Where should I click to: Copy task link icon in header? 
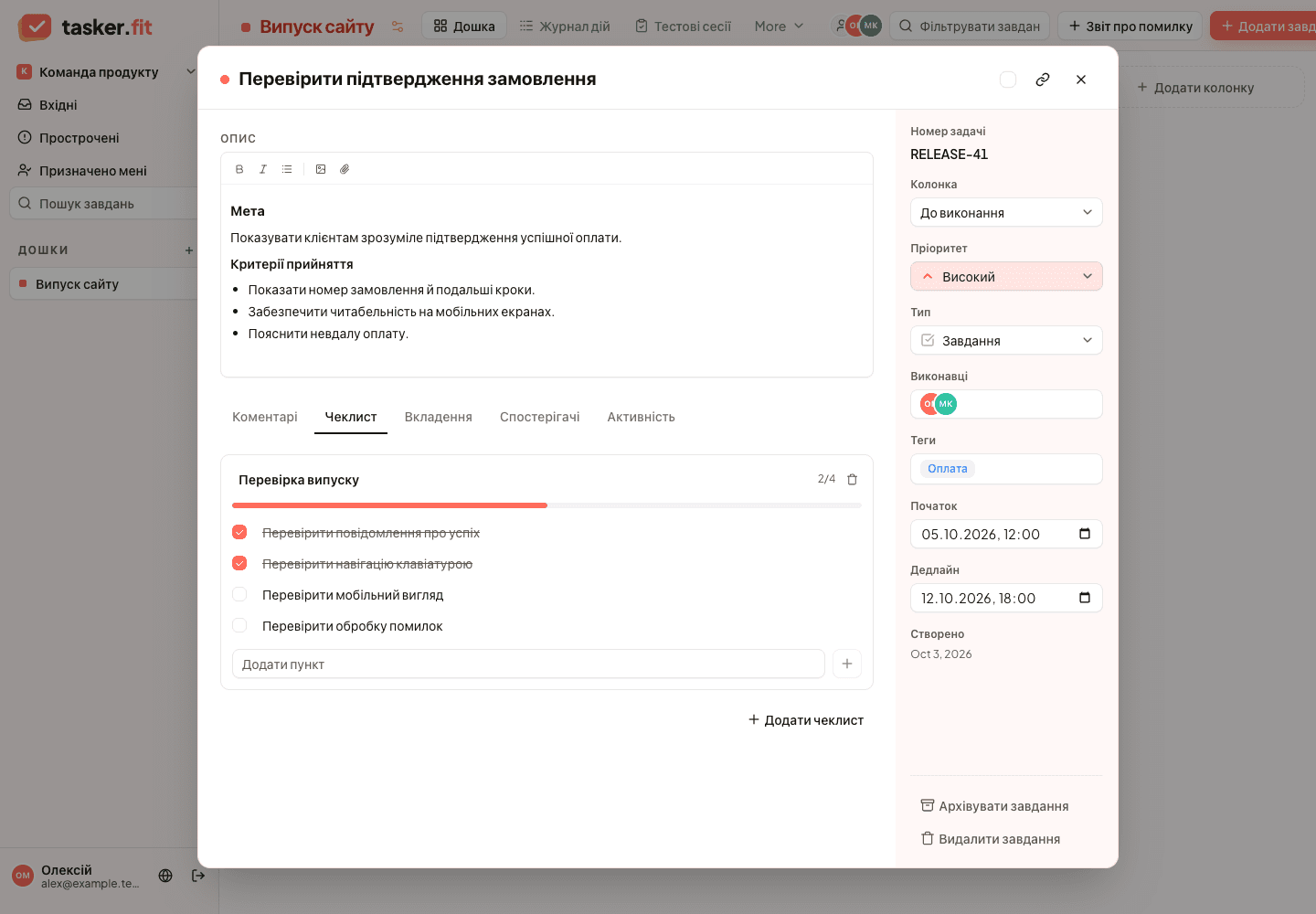1043,80
